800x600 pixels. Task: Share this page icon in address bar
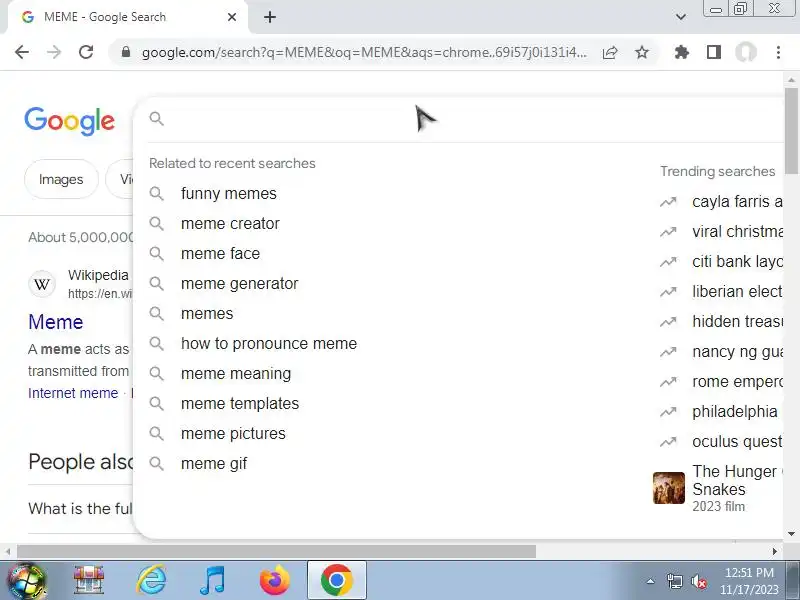point(610,52)
